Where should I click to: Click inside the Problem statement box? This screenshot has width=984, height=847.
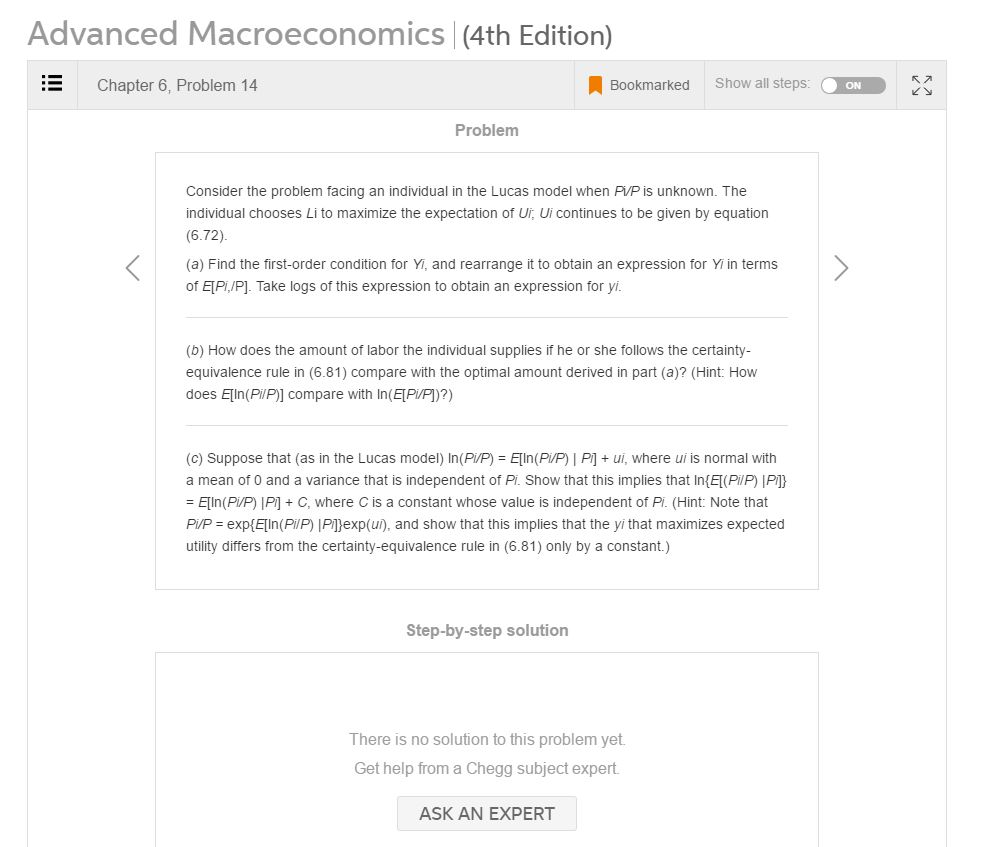487,370
